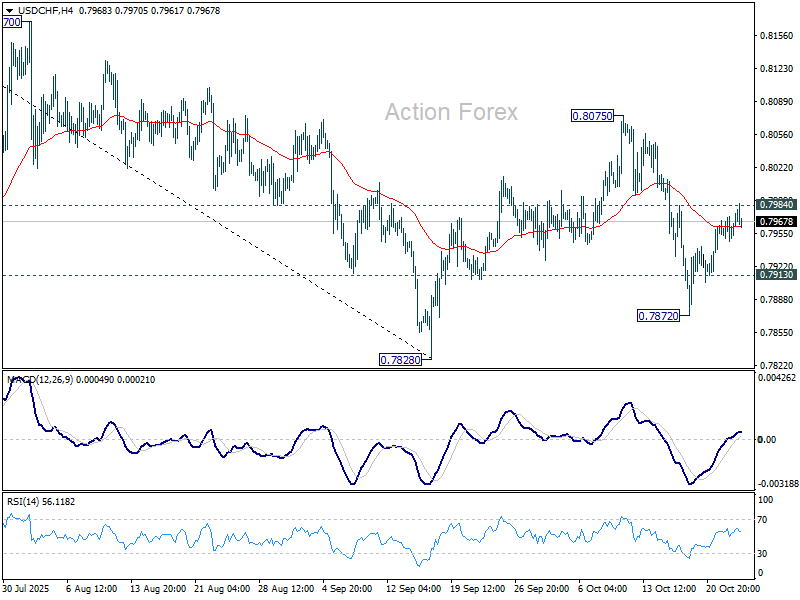The height and width of the screenshot is (600, 800).
Task: Click the 0.79130 level tag on the price axis
Action: pos(776,275)
